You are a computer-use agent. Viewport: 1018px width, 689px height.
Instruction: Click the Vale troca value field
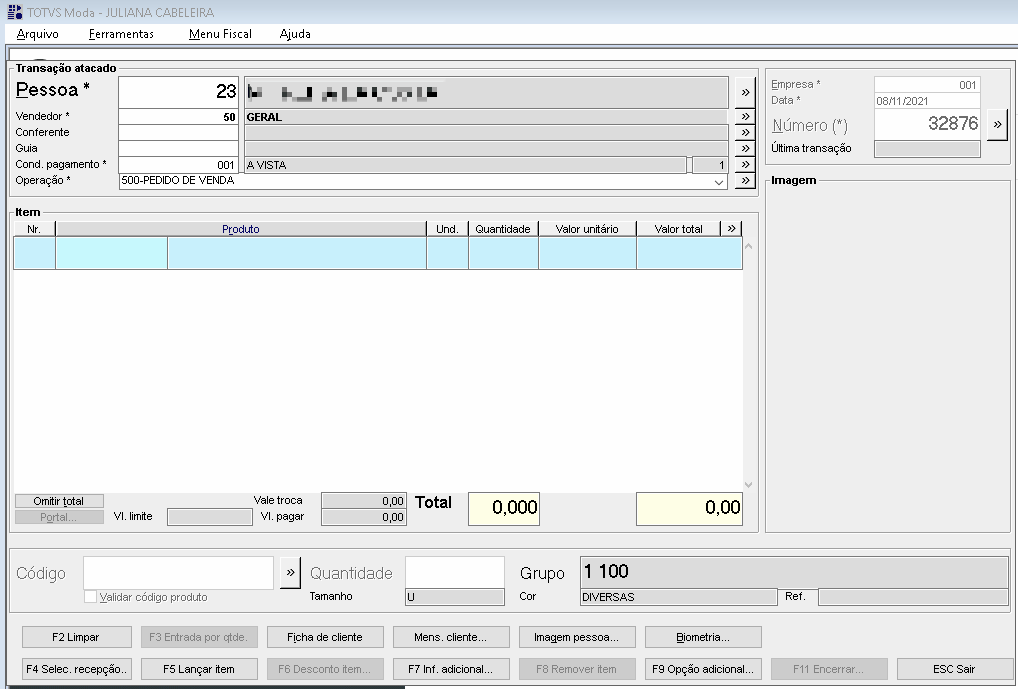pyautogui.click(x=364, y=501)
